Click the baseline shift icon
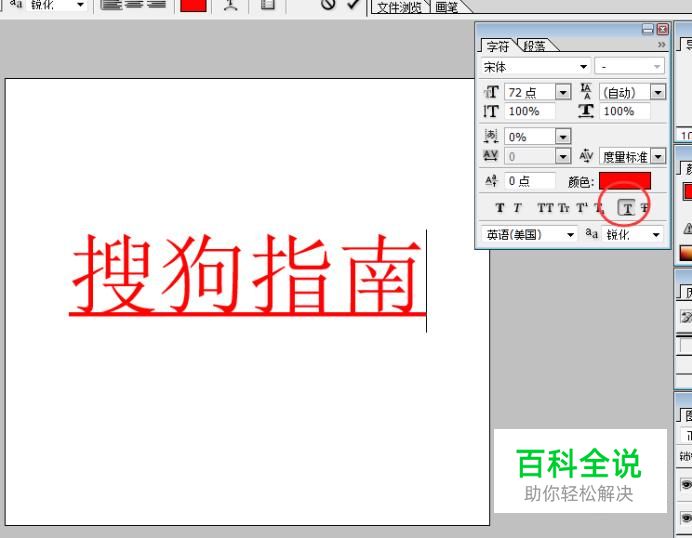The height and width of the screenshot is (538, 692). pos(491,181)
